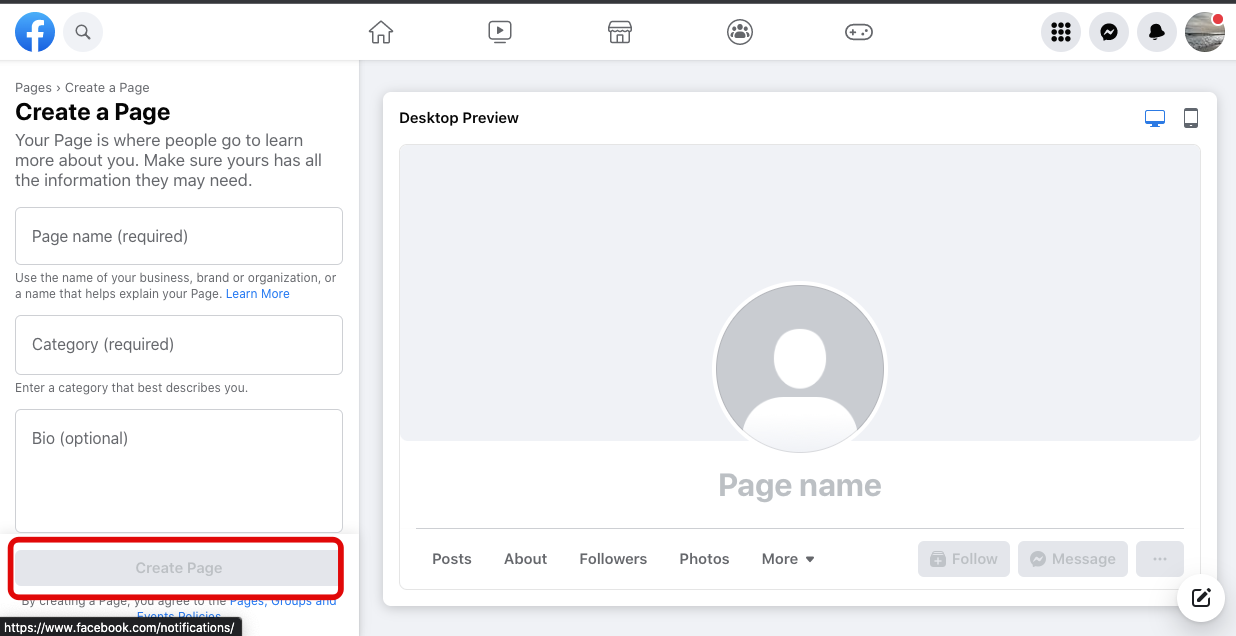Image resolution: width=1236 pixels, height=636 pixels.
Task: Open the three-dot options button in preview
Action: (x=1160, y=559)
